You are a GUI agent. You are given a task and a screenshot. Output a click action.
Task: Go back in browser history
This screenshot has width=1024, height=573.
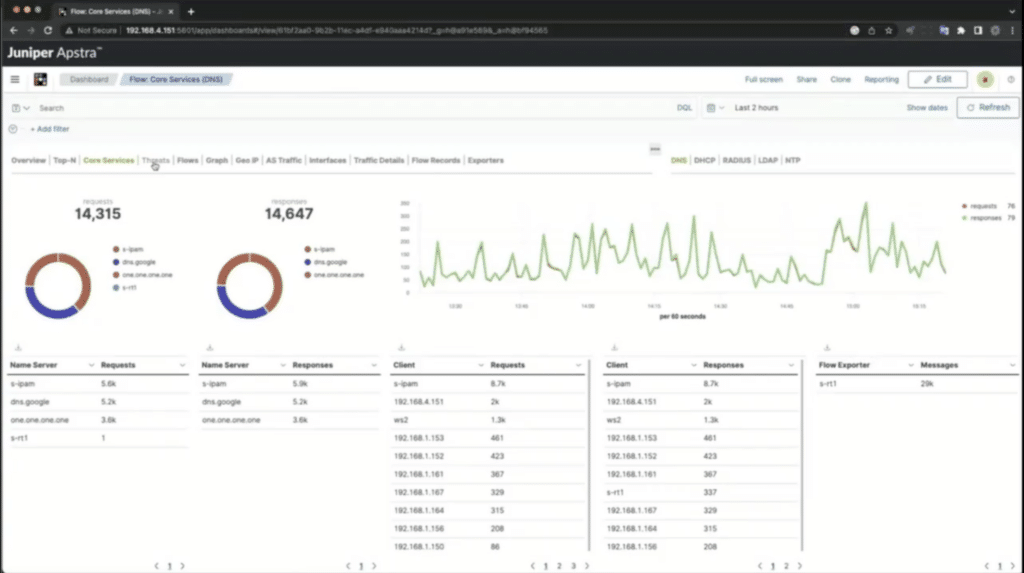(14, 30)
